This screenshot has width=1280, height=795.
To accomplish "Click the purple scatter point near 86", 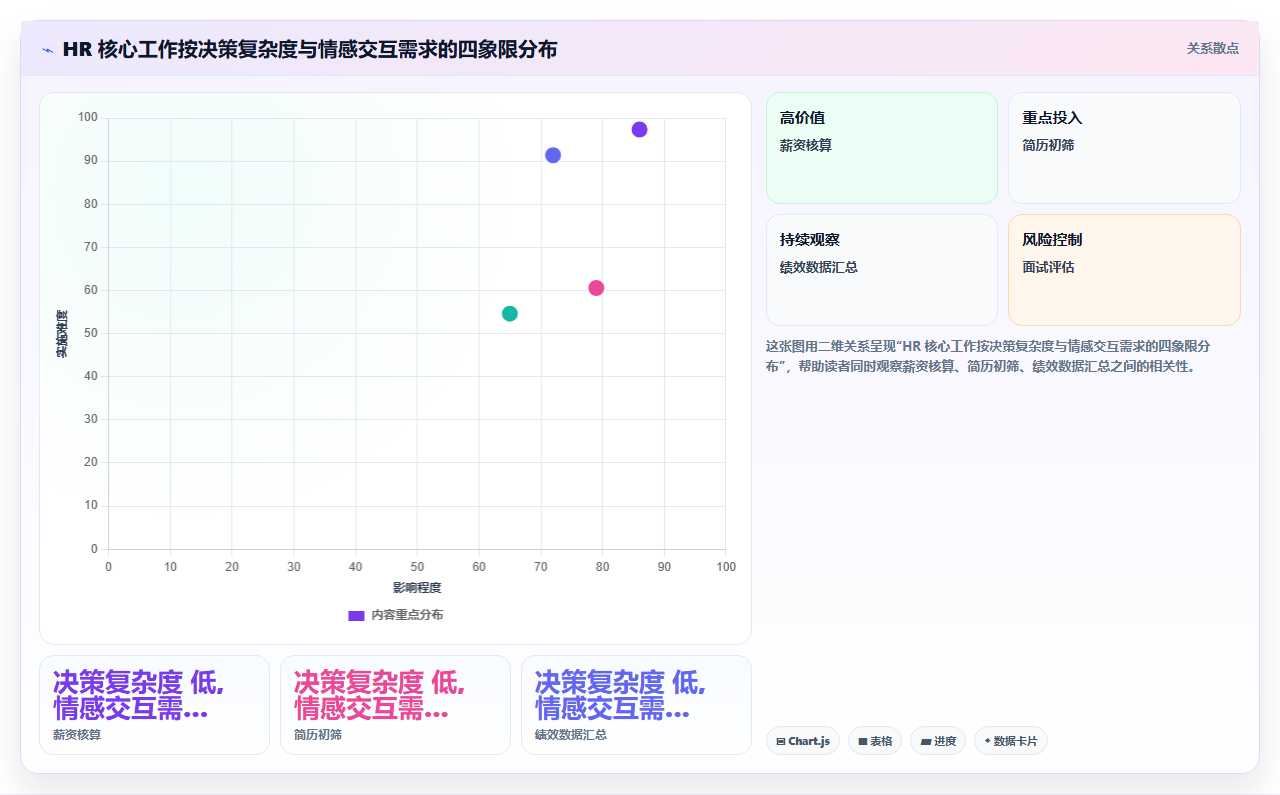I will 639,129.
